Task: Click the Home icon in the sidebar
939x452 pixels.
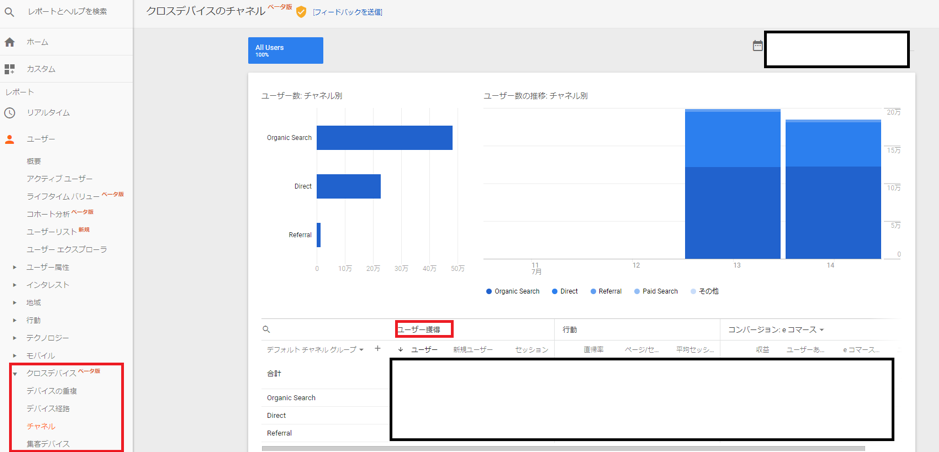Action: tap(10, 42)
